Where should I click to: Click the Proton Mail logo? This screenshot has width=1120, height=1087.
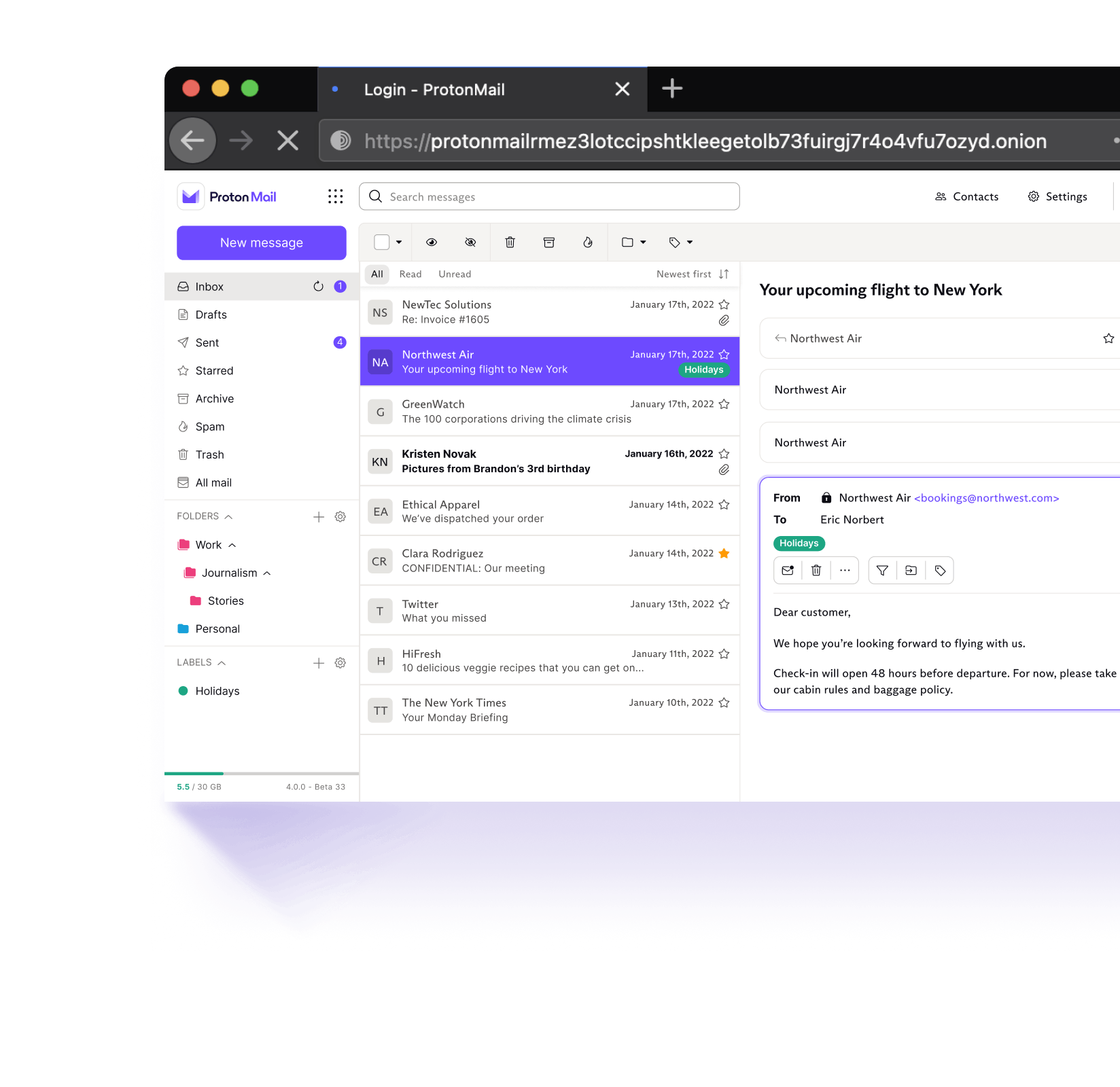tap(228, 197)
